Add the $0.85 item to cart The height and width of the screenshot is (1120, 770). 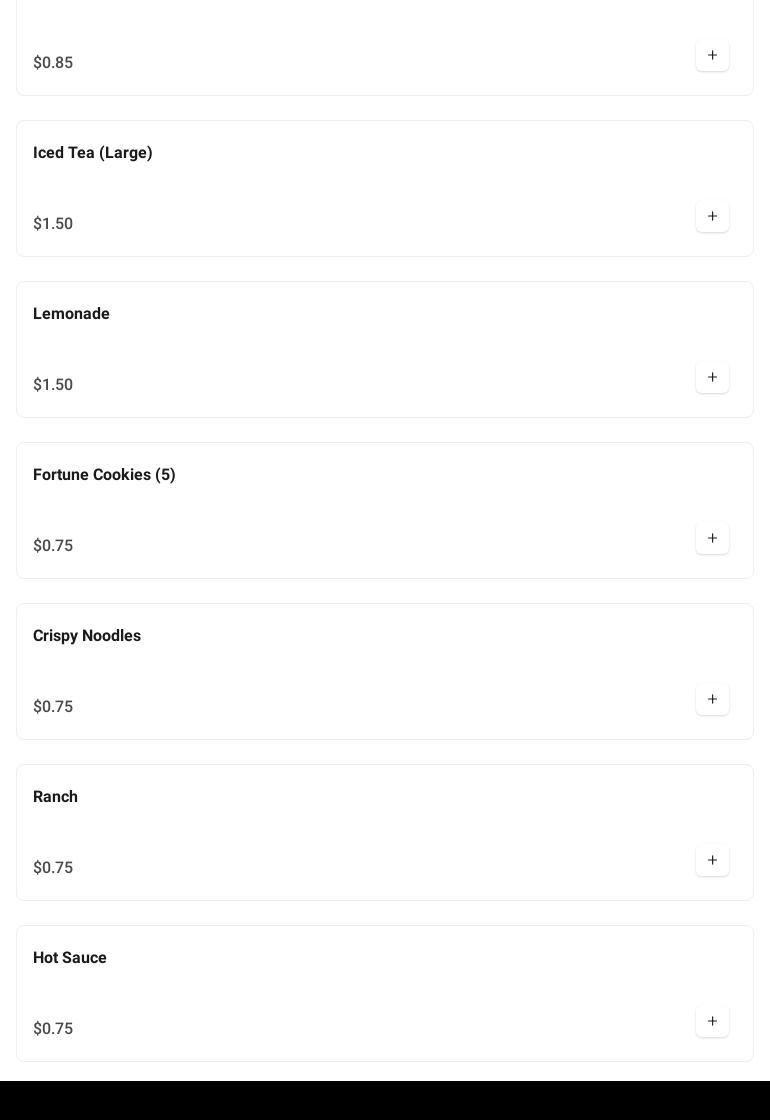tap(712, 56)
